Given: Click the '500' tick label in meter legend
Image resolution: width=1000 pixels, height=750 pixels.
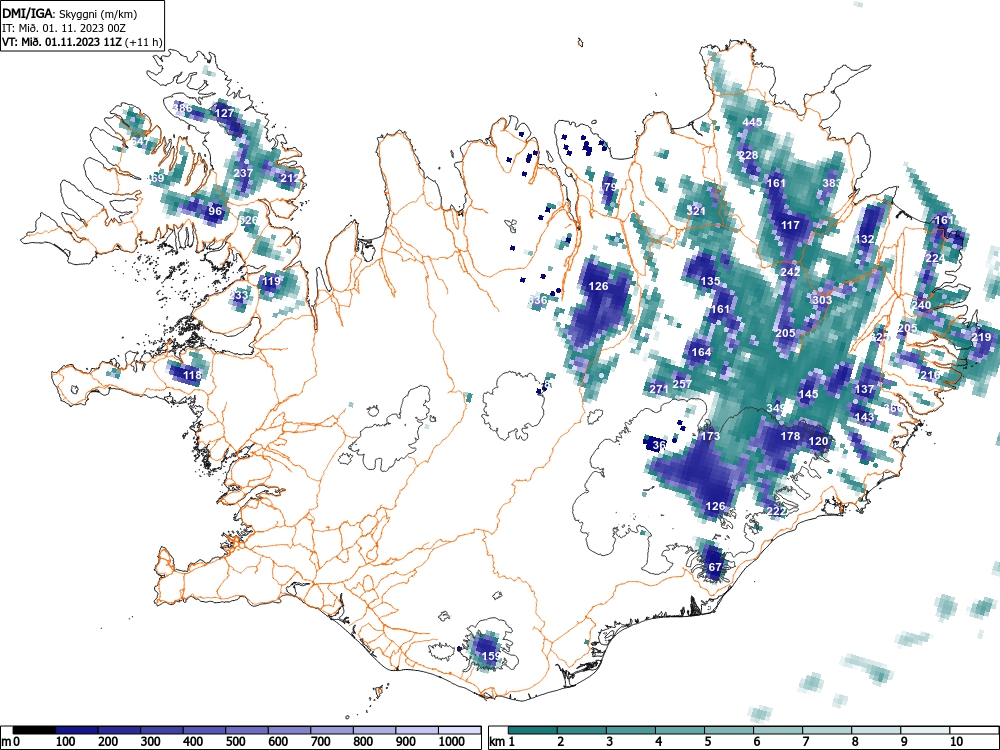Looking at the screenshot, I should [235, 742].
